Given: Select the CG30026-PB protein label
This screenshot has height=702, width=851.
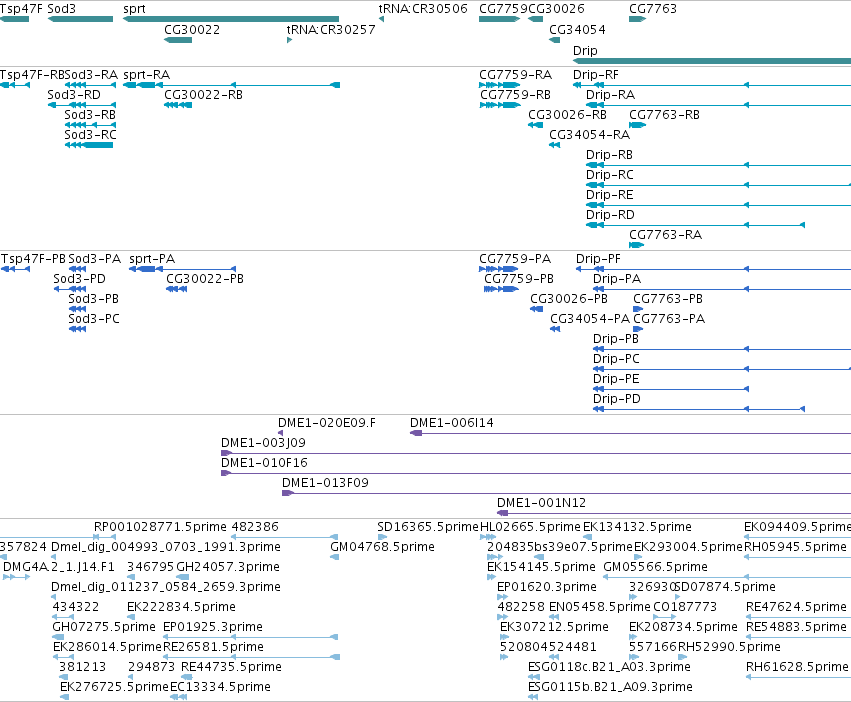Looking at the screenshot, I should click(x=569, y=299).
